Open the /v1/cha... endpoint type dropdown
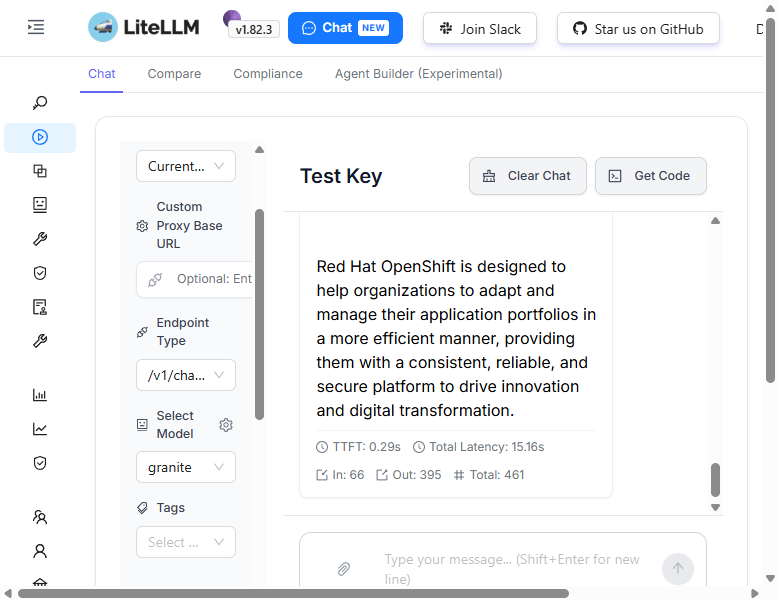This screenshot has height=601, width=778. [x=186, y=375]
